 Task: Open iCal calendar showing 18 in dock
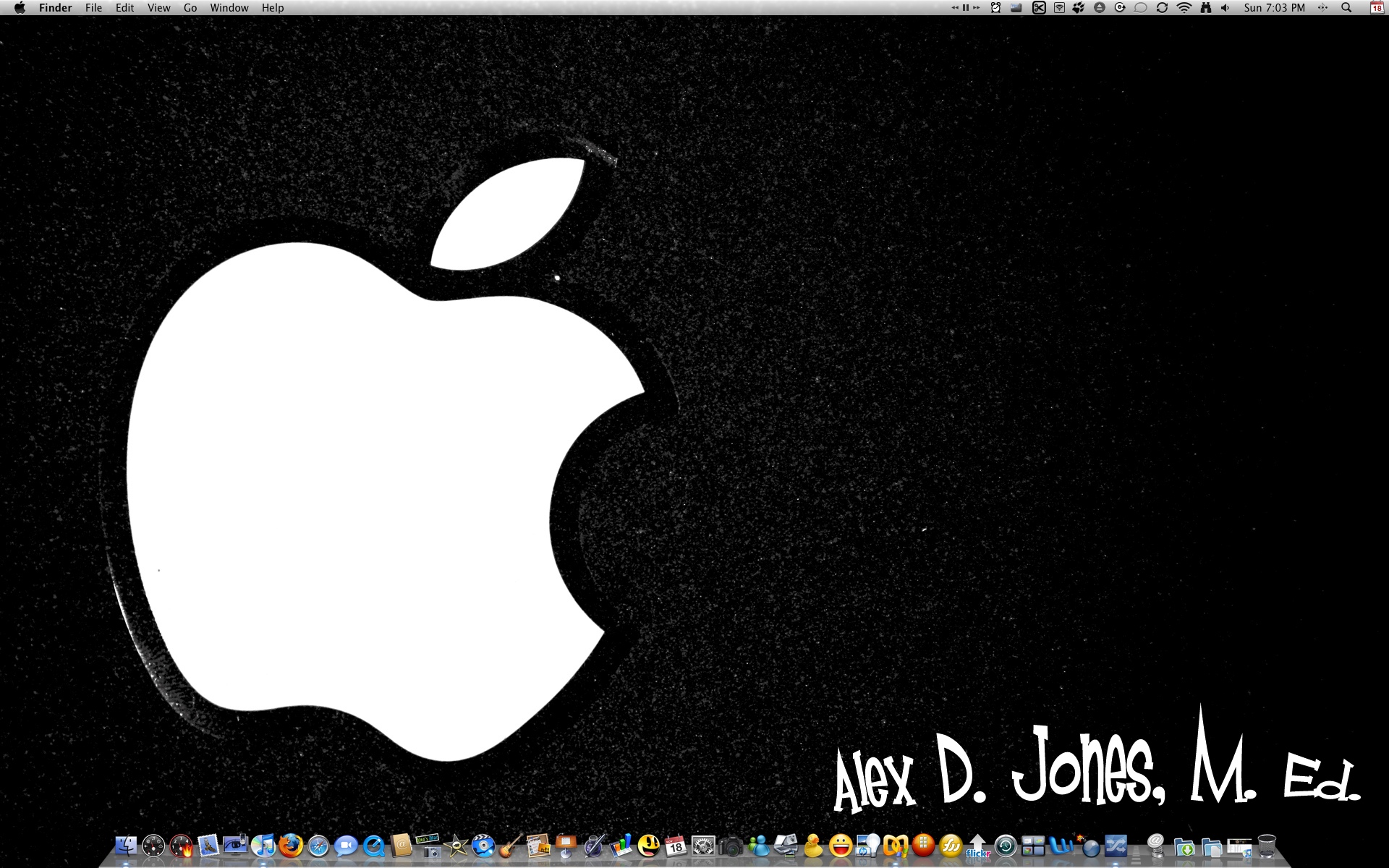point(676,846)
